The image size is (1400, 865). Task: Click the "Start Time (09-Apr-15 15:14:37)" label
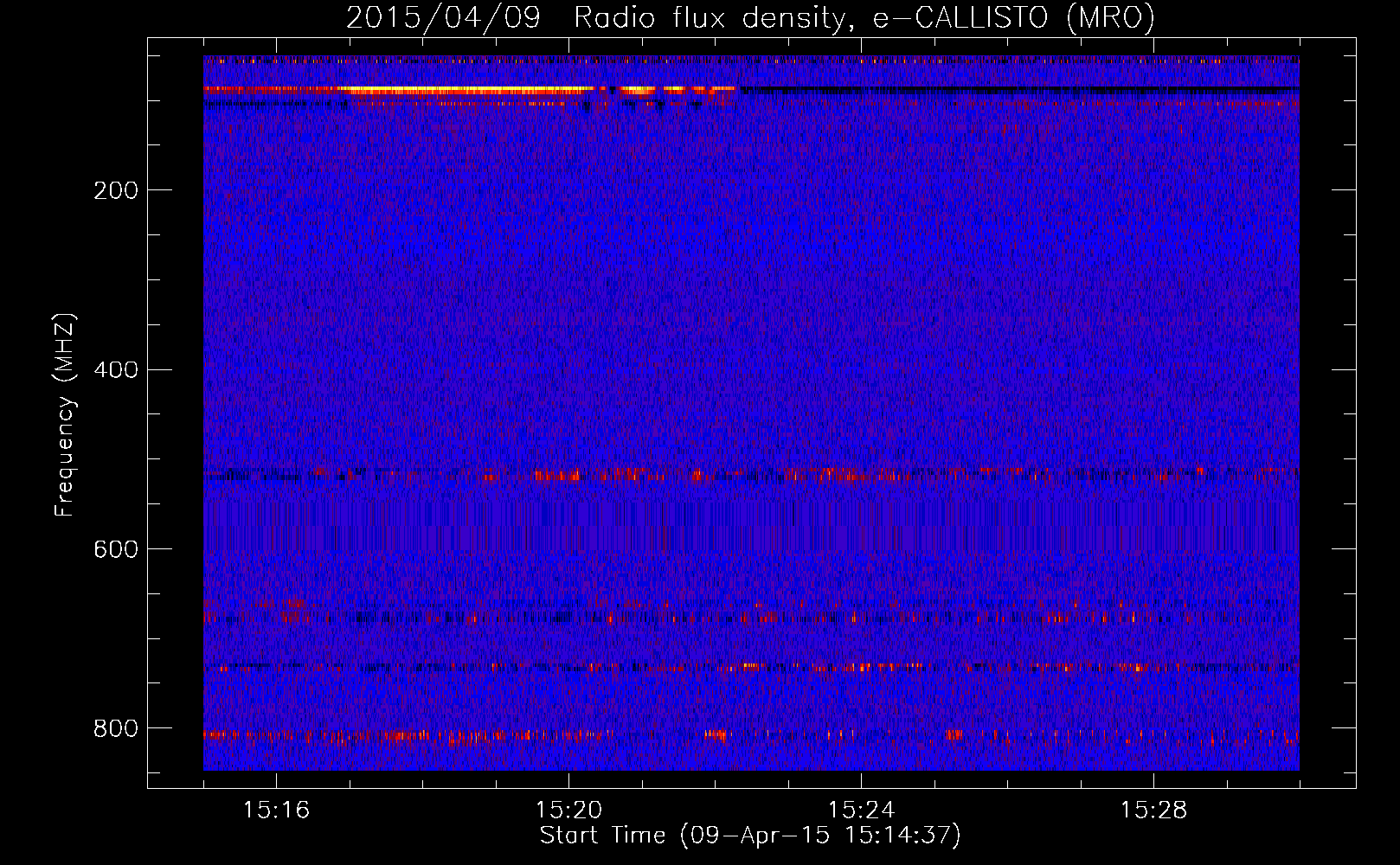pyautogui.click(x=750, y=835)
